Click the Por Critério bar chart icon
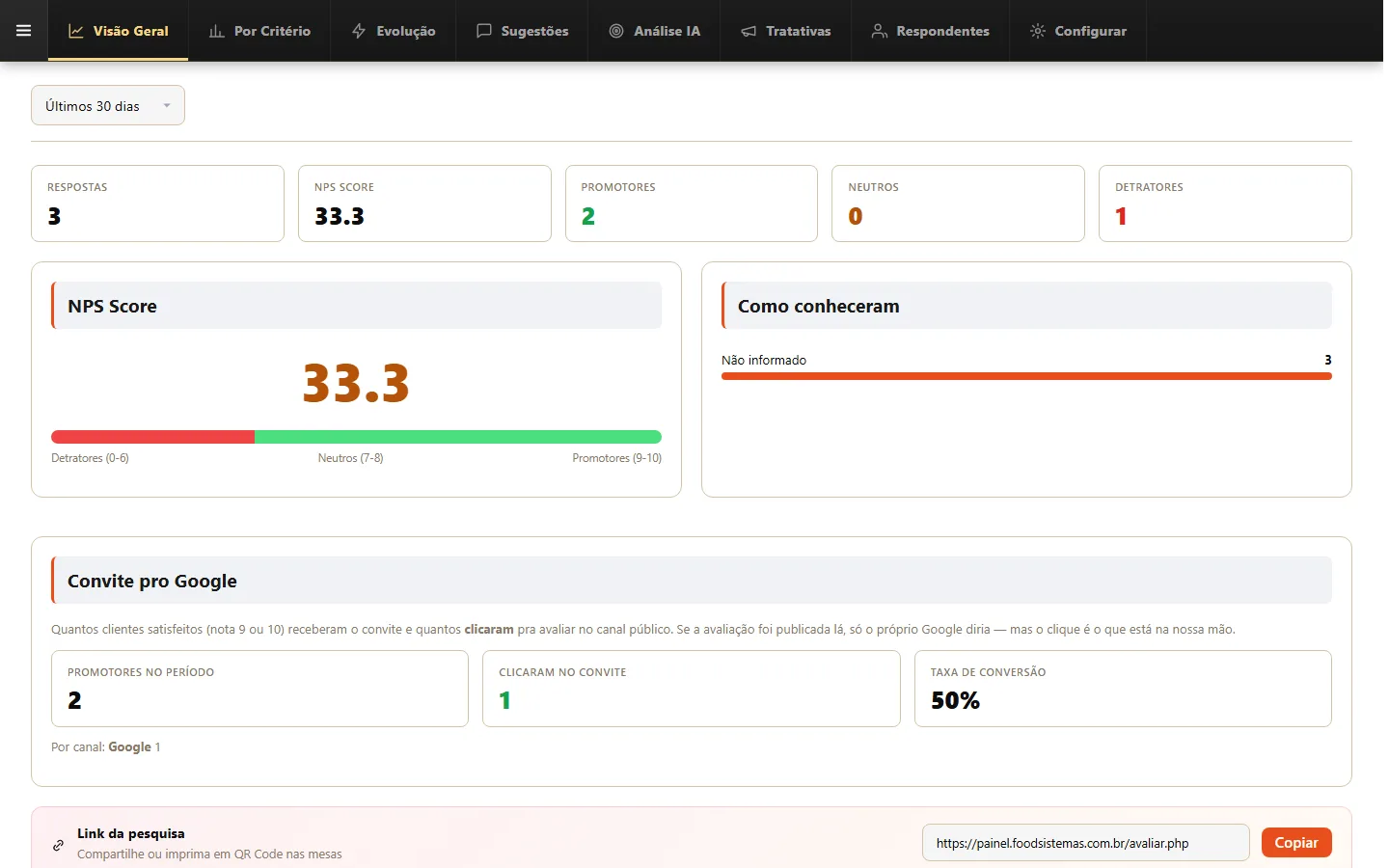Image resolution: width=1389 pixels, height=868 pixels. click(x=216, y=31)
